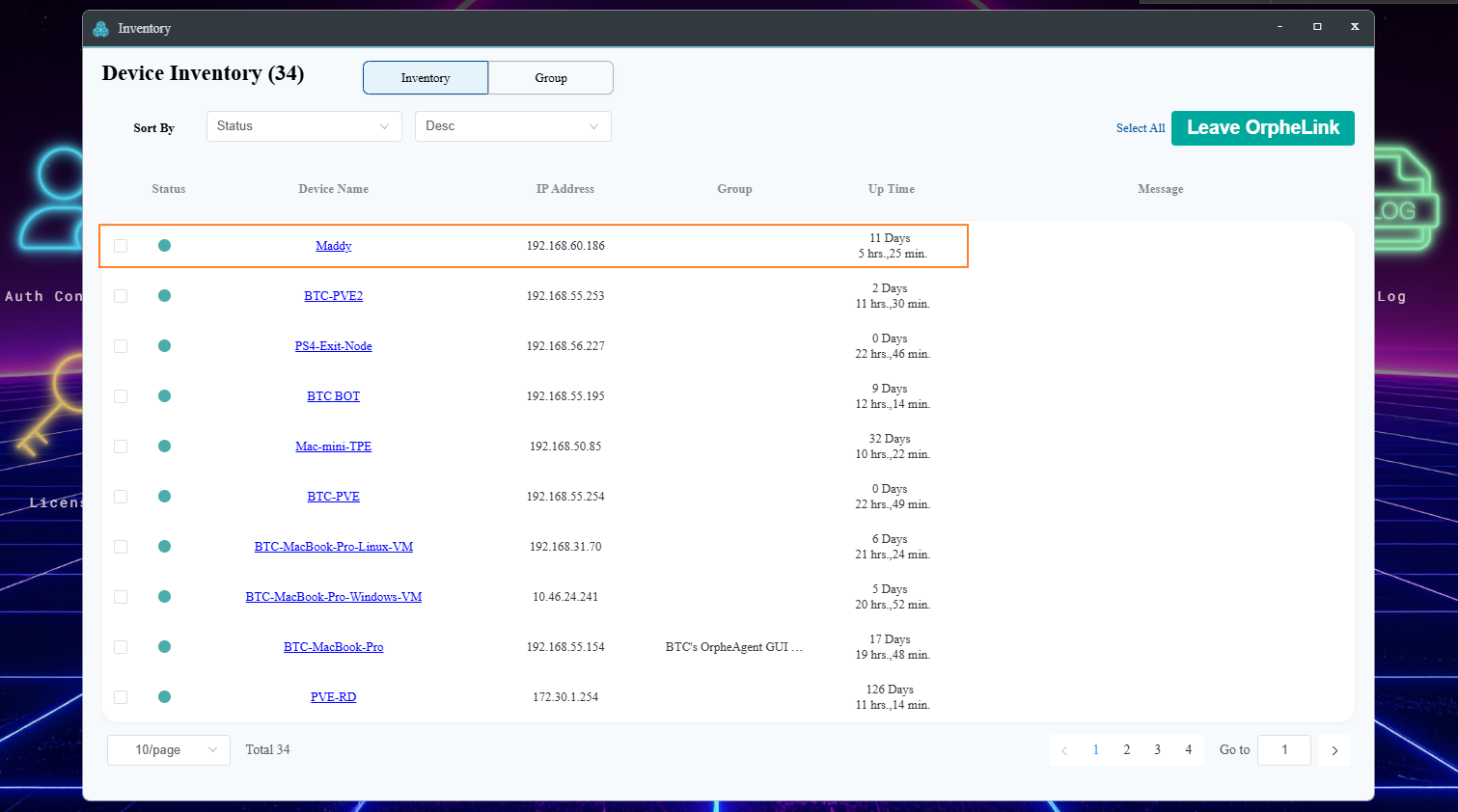The height and width of the screenshot is (812, 1458).
Task: Select the Inventory tab
Action: pos(426,78)
